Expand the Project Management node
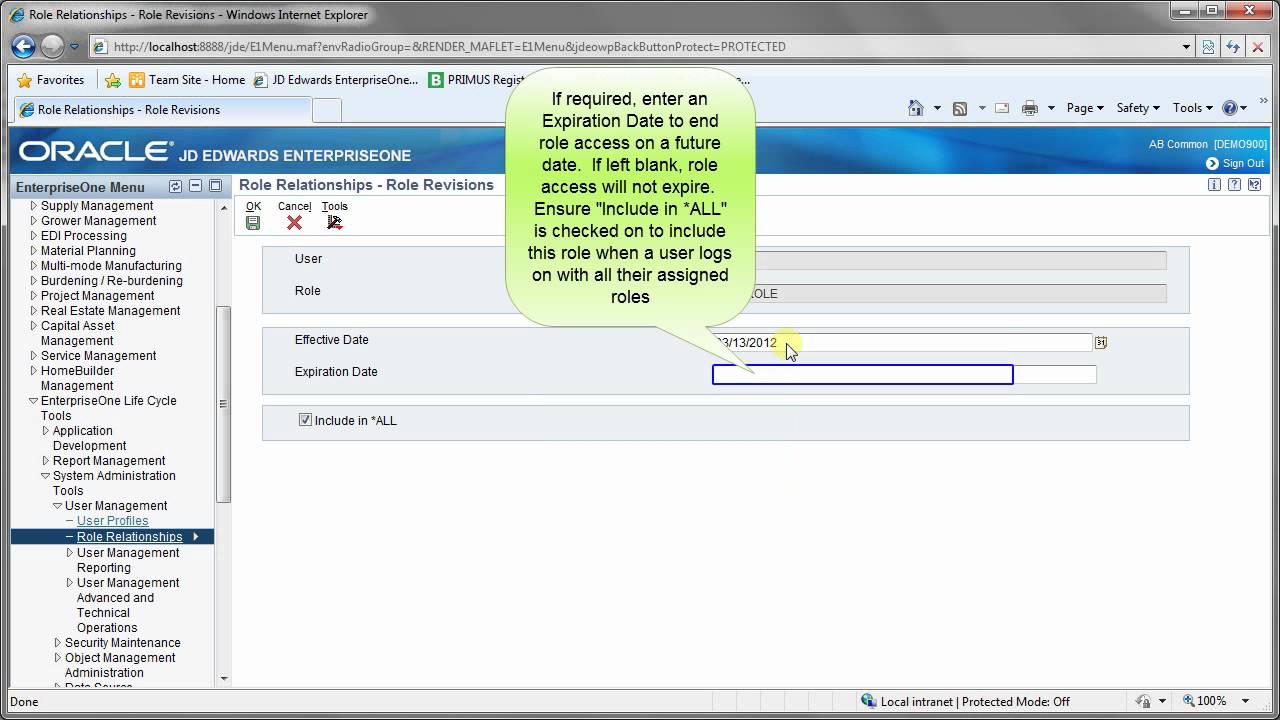Screen dimensions: 1280x720 coord(33,295)
